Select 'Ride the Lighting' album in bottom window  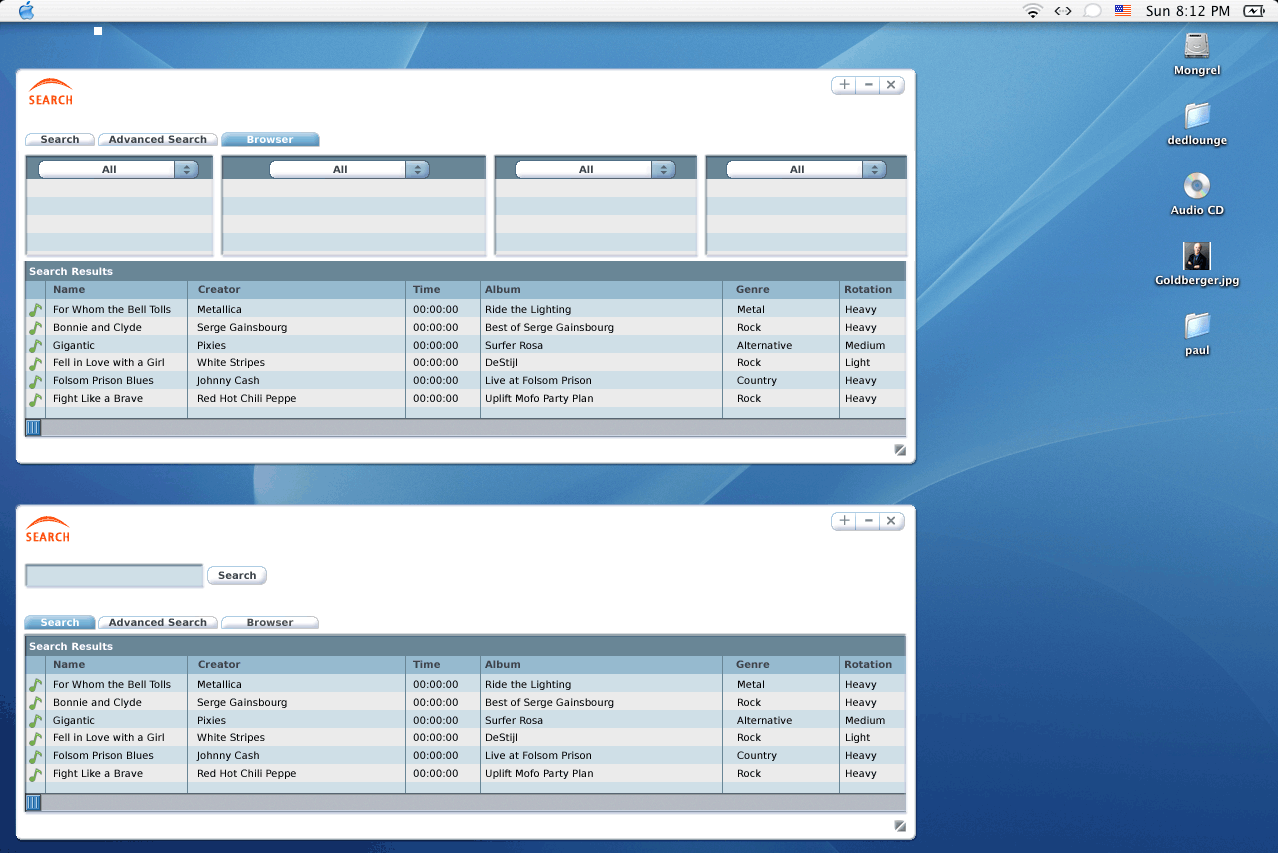tap(528, 685)
